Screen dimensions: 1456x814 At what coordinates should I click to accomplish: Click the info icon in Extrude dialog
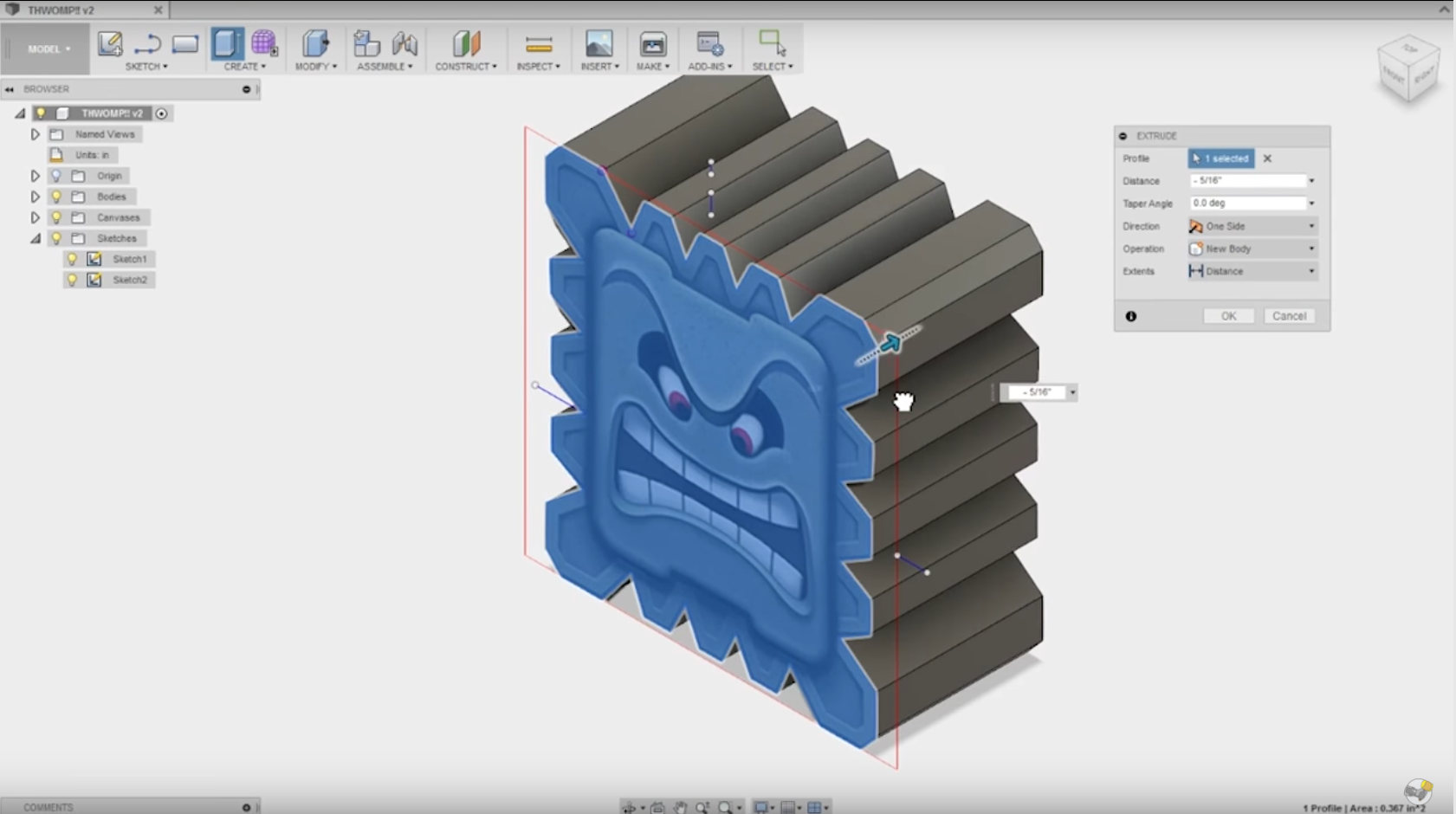[x=1131, y=316]
